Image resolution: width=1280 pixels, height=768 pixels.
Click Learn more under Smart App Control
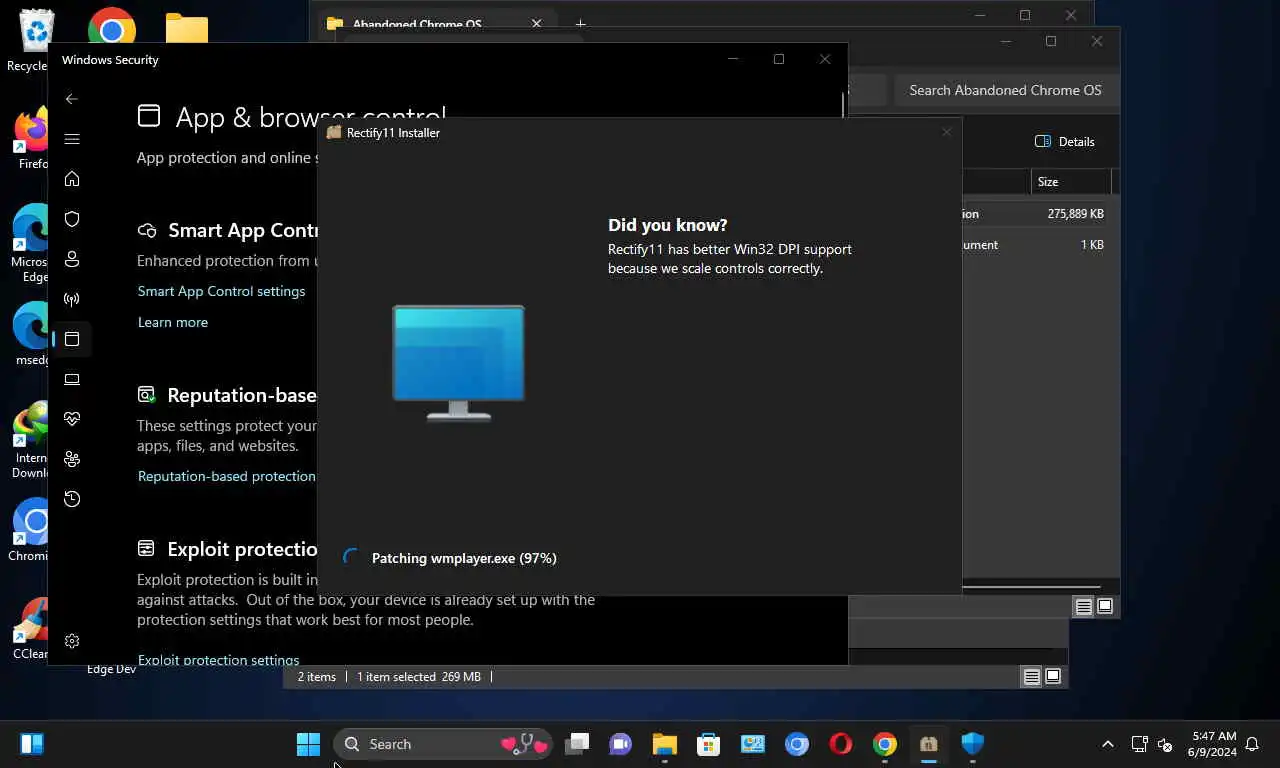(173, 322)
